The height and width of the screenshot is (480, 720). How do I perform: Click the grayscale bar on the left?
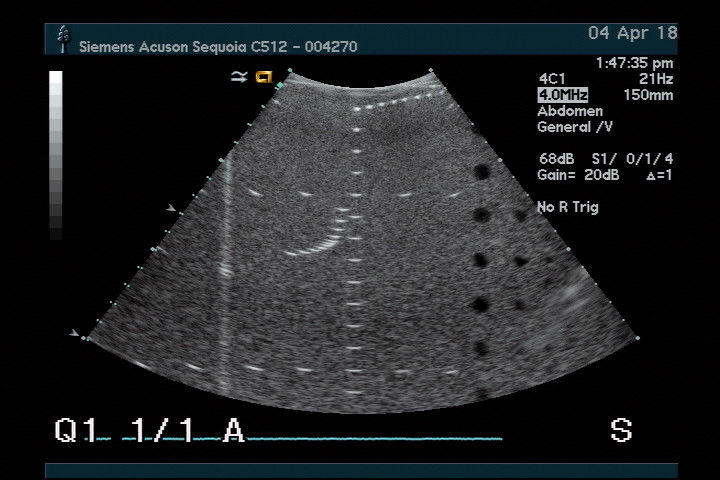pos(56,155)
